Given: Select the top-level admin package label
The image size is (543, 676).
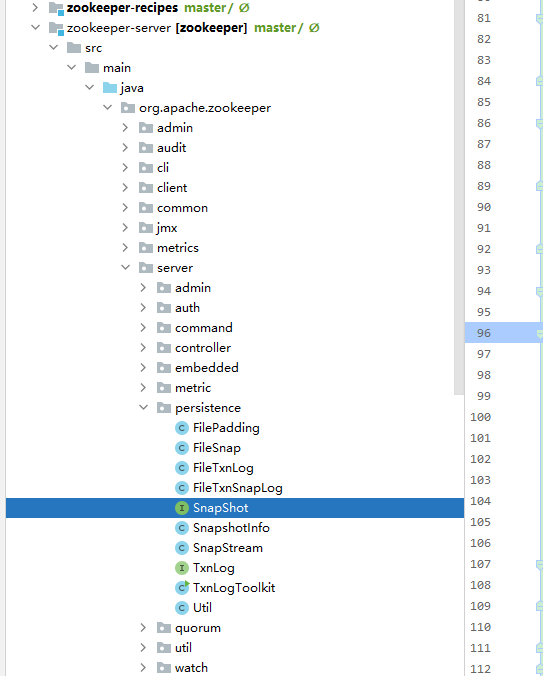Looking at the screenshot, I should pyautogui.click(x=175, y=128).
